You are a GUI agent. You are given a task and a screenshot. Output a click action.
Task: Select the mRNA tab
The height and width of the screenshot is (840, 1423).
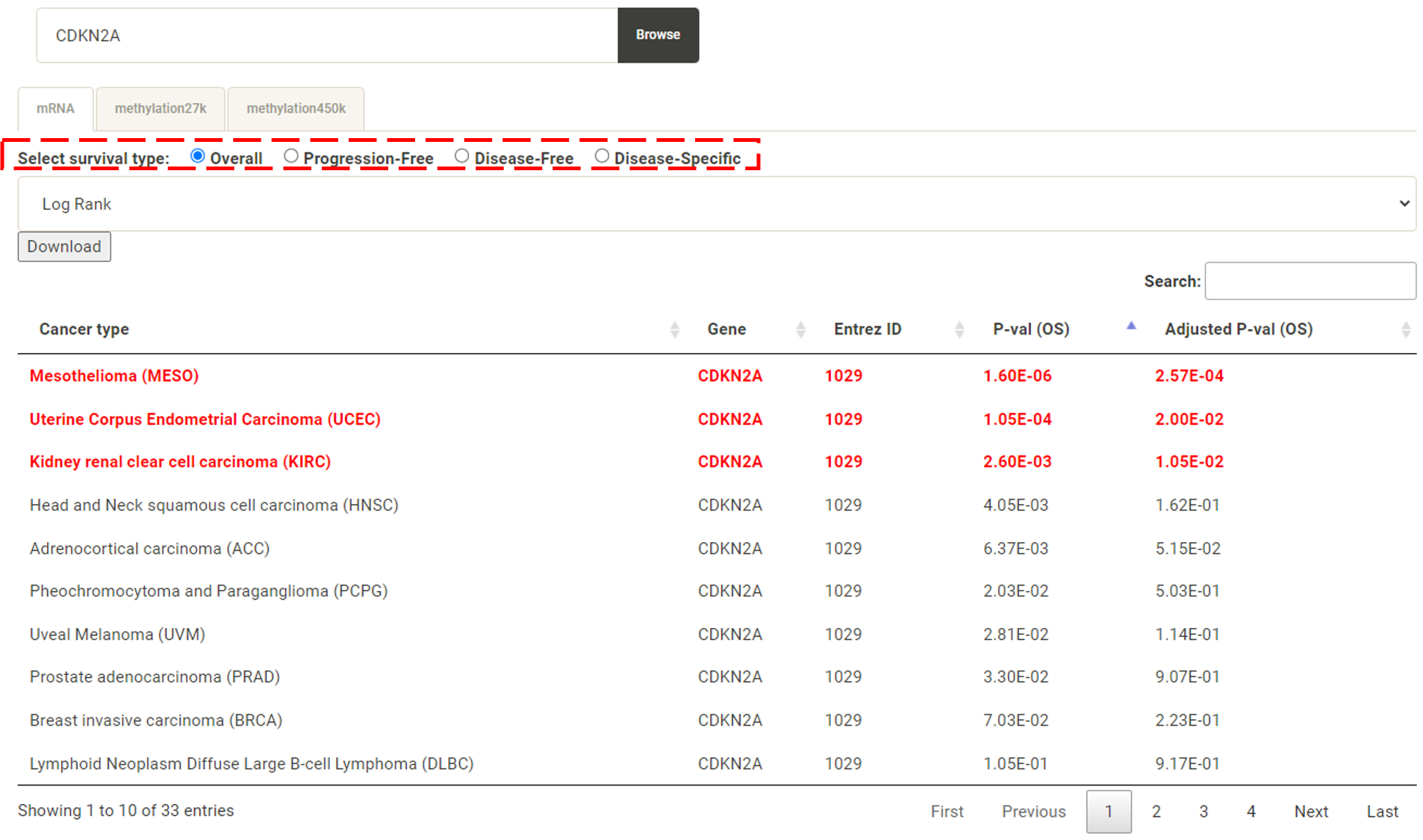55,109
